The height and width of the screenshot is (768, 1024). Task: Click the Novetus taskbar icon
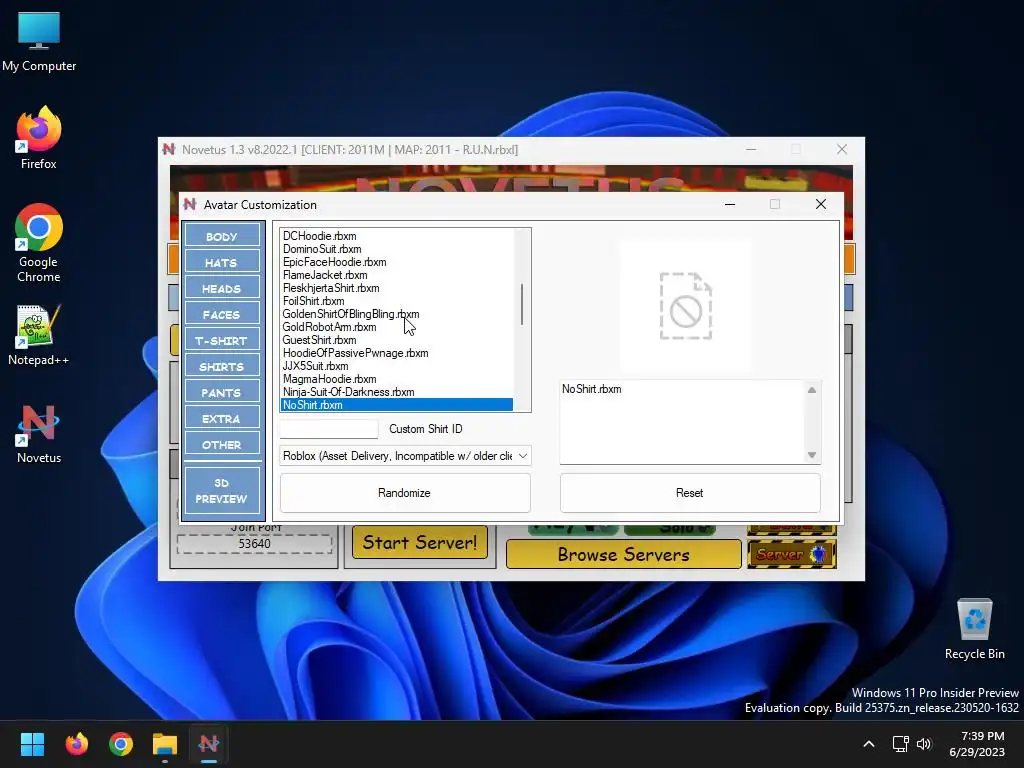209,744
